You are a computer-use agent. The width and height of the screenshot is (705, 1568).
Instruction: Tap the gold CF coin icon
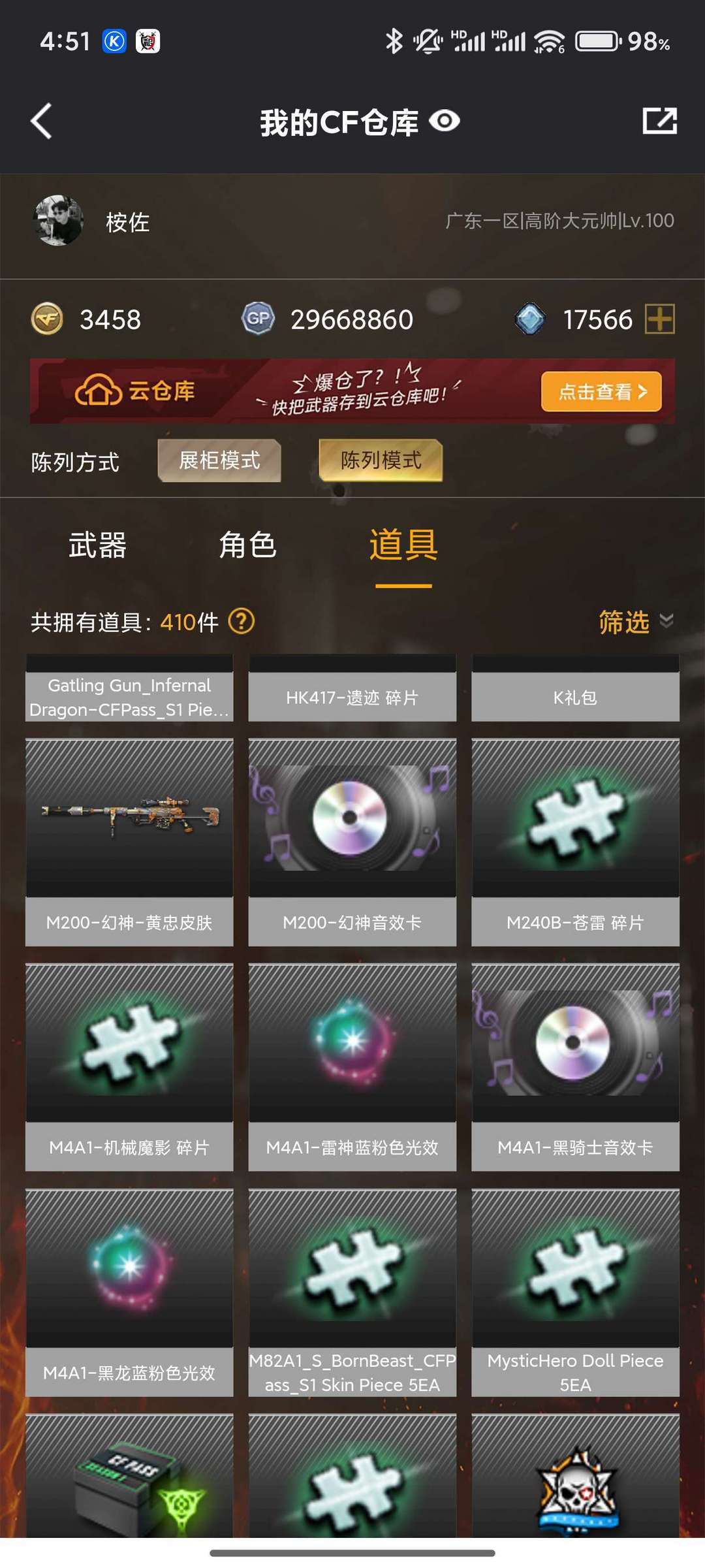tap(47, 319)
